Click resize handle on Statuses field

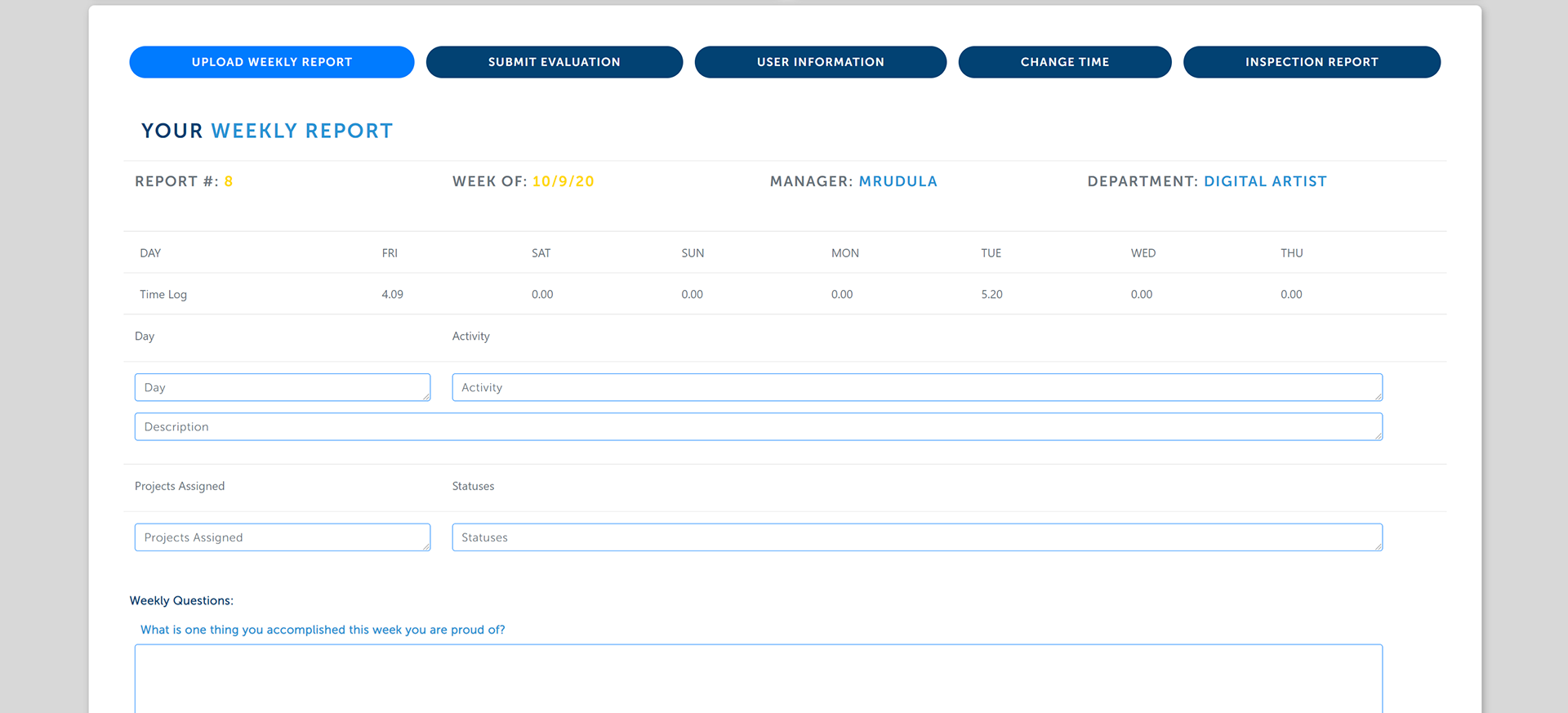[1379, 546]
